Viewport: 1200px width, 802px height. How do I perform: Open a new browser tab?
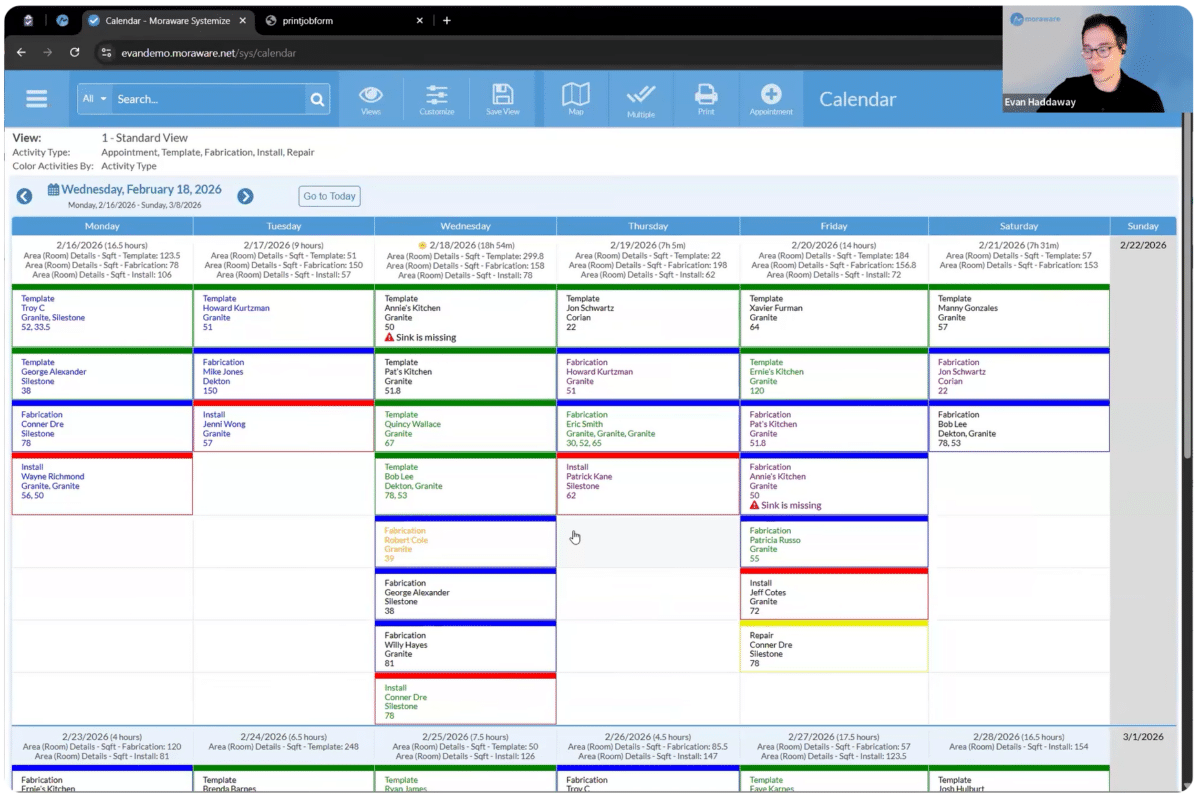pos(446,20)
